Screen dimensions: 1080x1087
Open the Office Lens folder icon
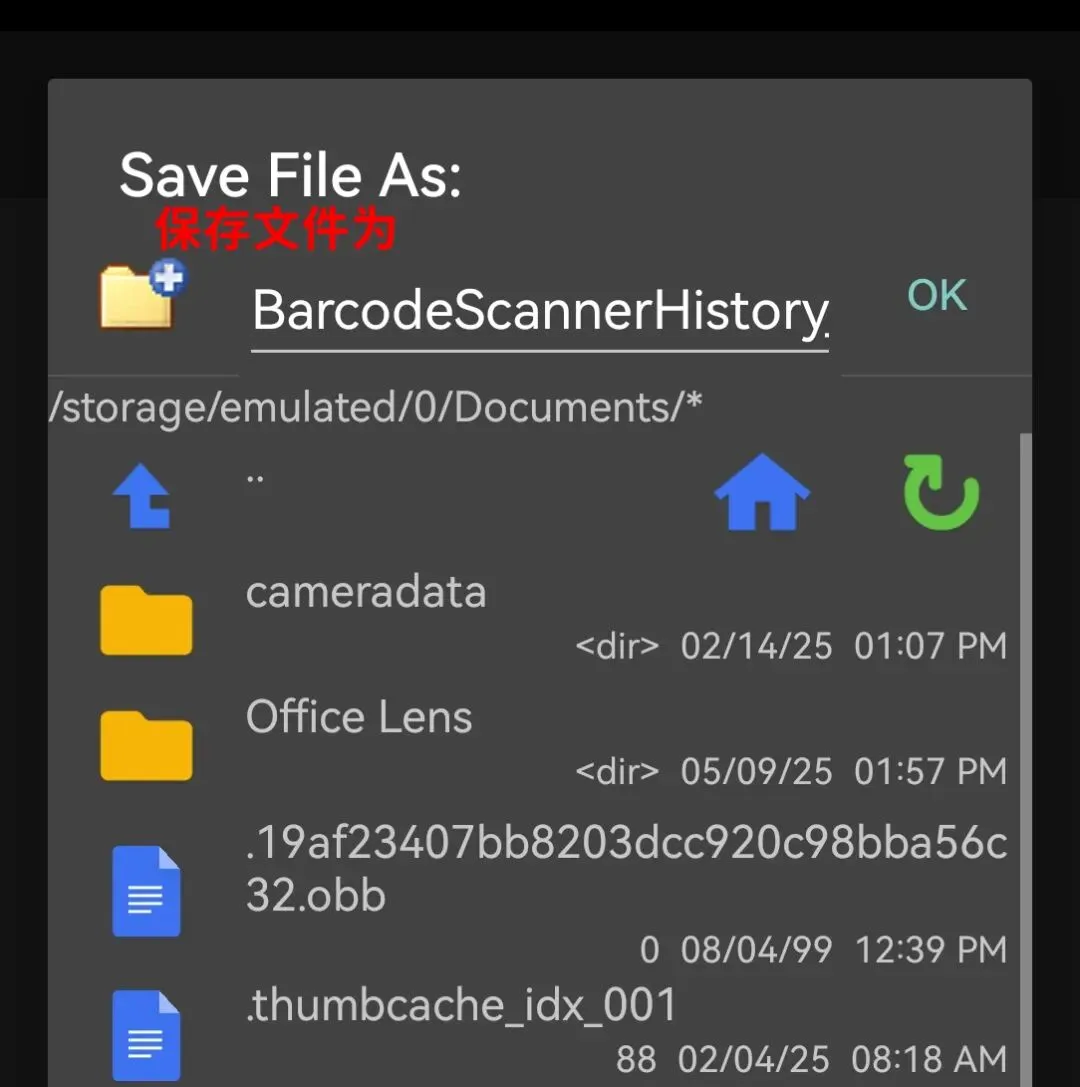(146, 746)
